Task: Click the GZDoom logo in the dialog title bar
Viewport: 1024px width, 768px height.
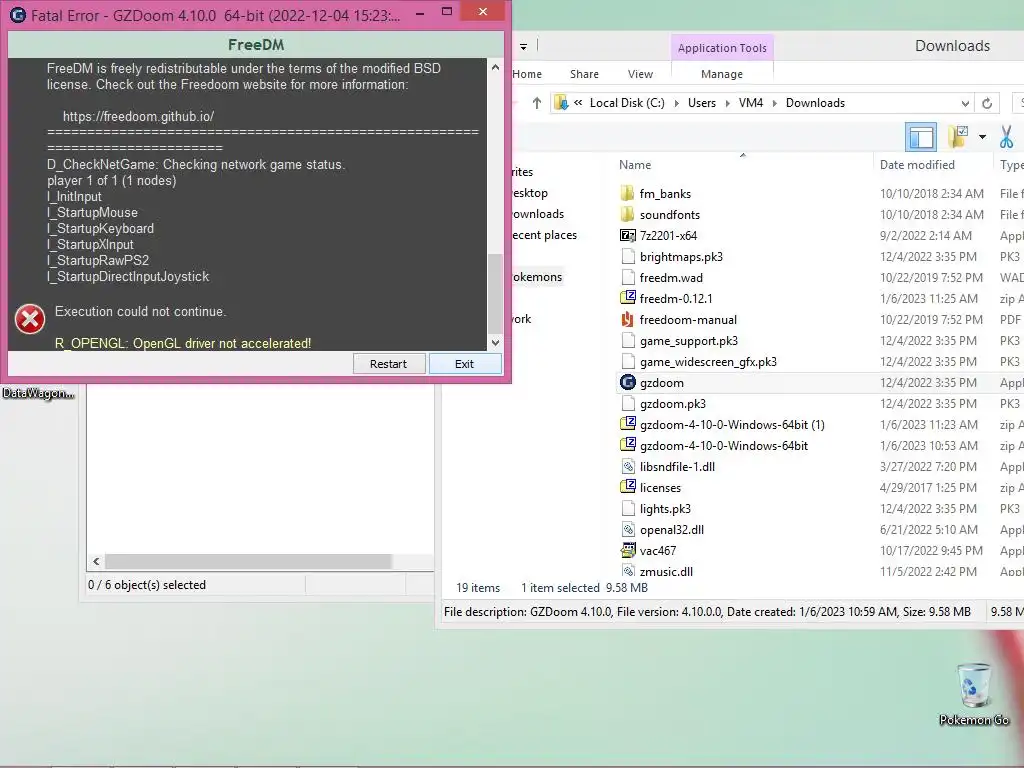Action: (18, 14)
